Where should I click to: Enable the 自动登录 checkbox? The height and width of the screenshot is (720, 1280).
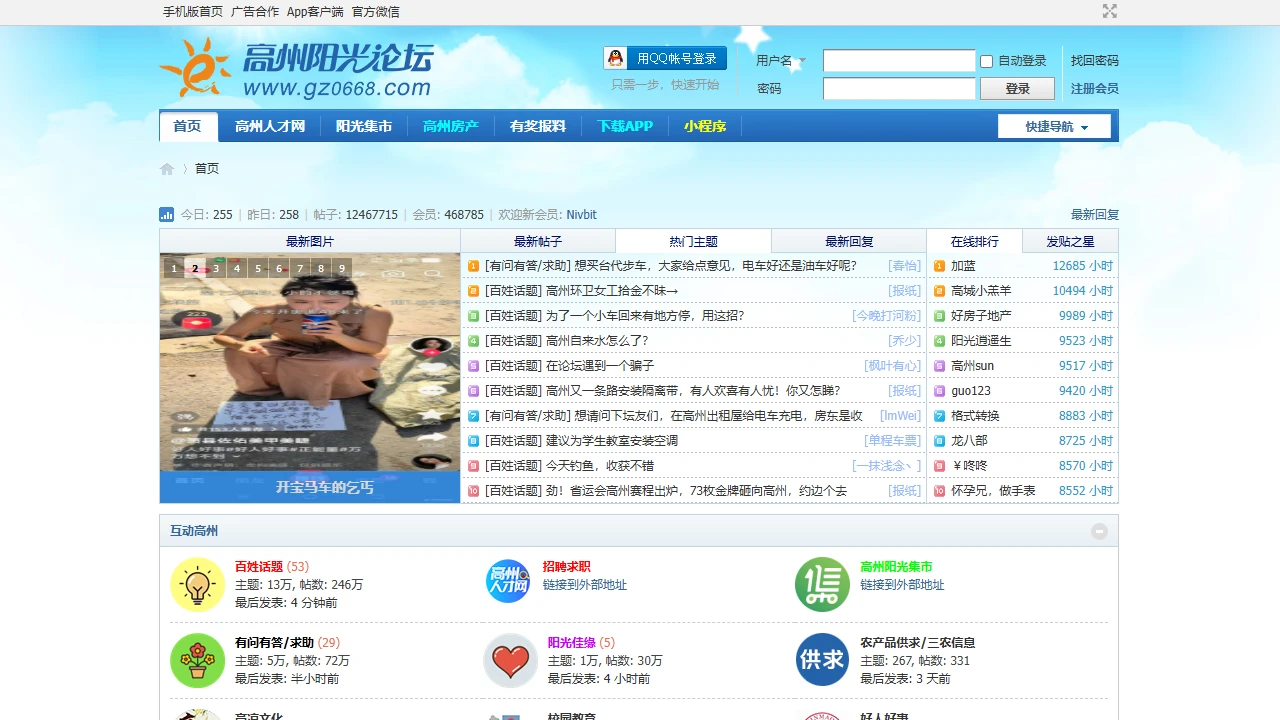(x=986, y=61)
